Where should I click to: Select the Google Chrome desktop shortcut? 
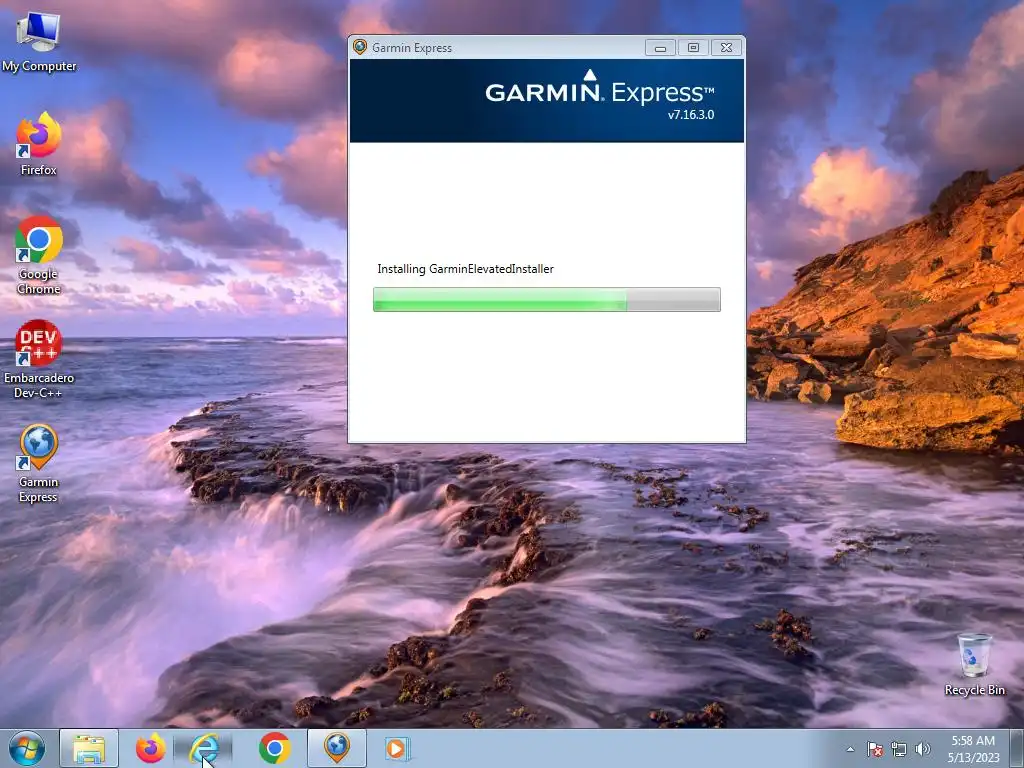click(39, 255)
